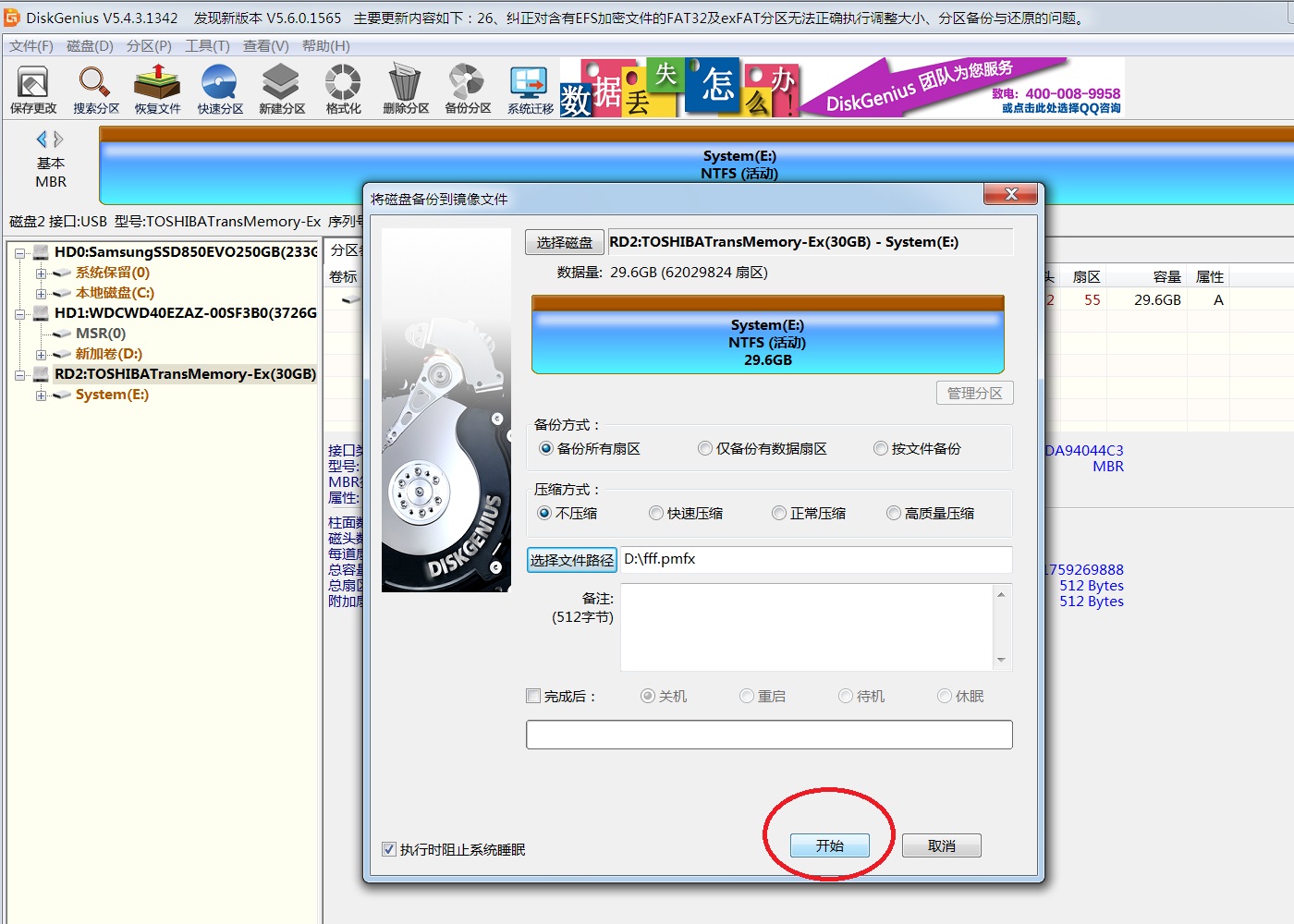Open the 搜索分区 search tool

click(x=96, y=90)
